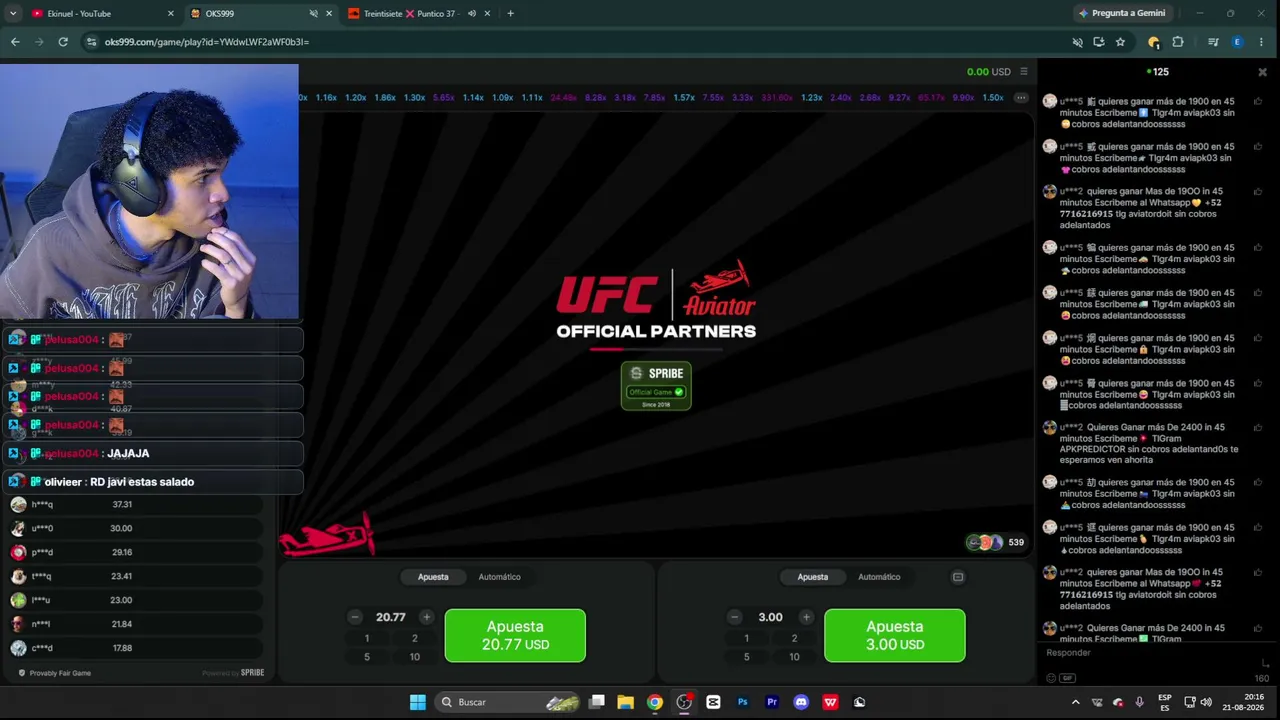1280x720 pixels.
Task: Open the Chrome profile avatar
Action: [x=1237, y=42]
